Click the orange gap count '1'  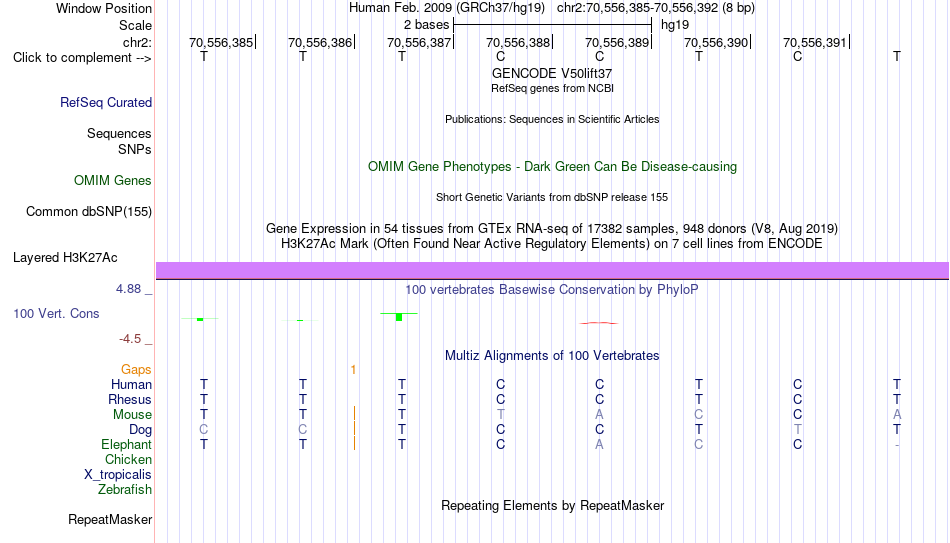click(353, 370)
